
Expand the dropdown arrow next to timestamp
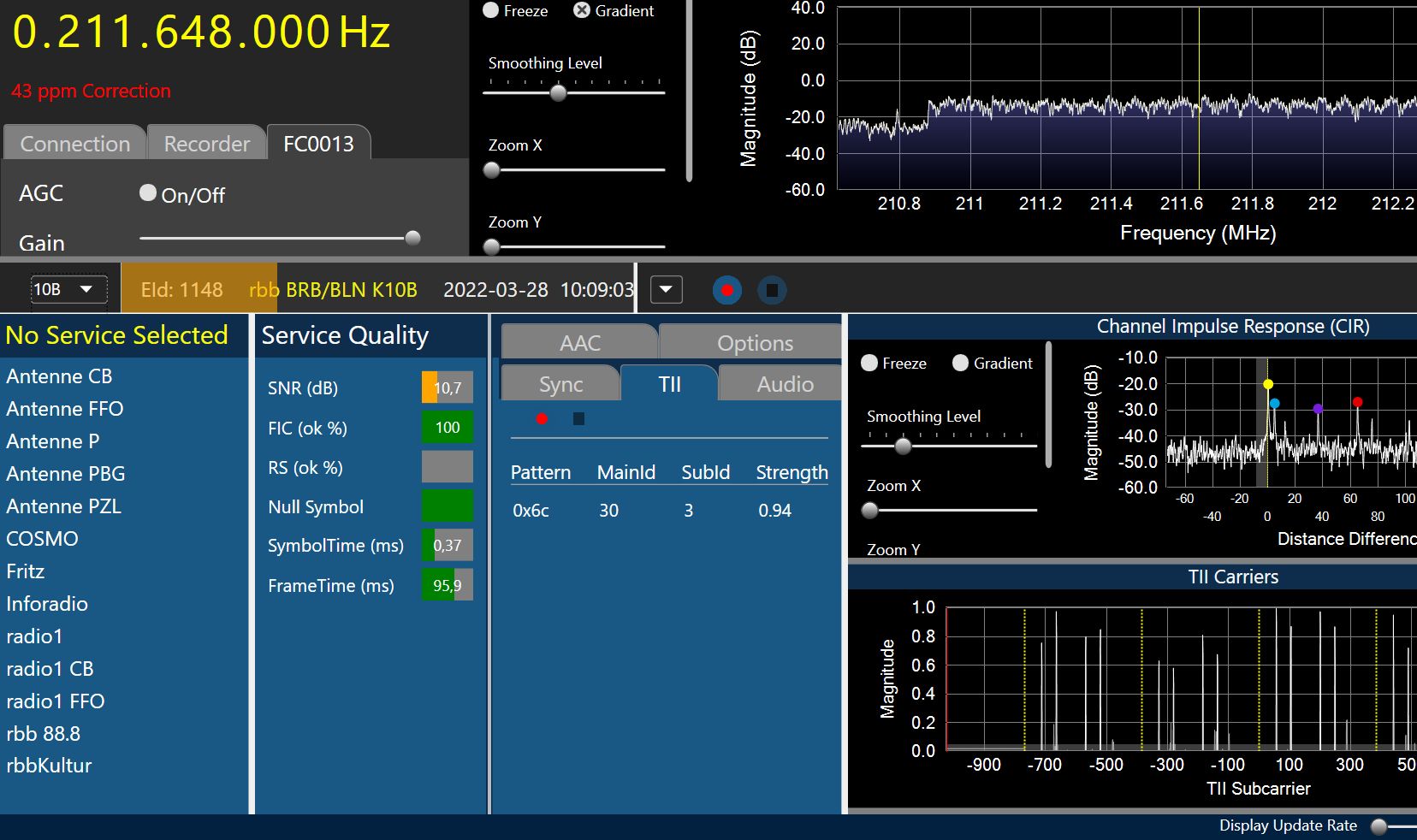click(x=666, y=290)
